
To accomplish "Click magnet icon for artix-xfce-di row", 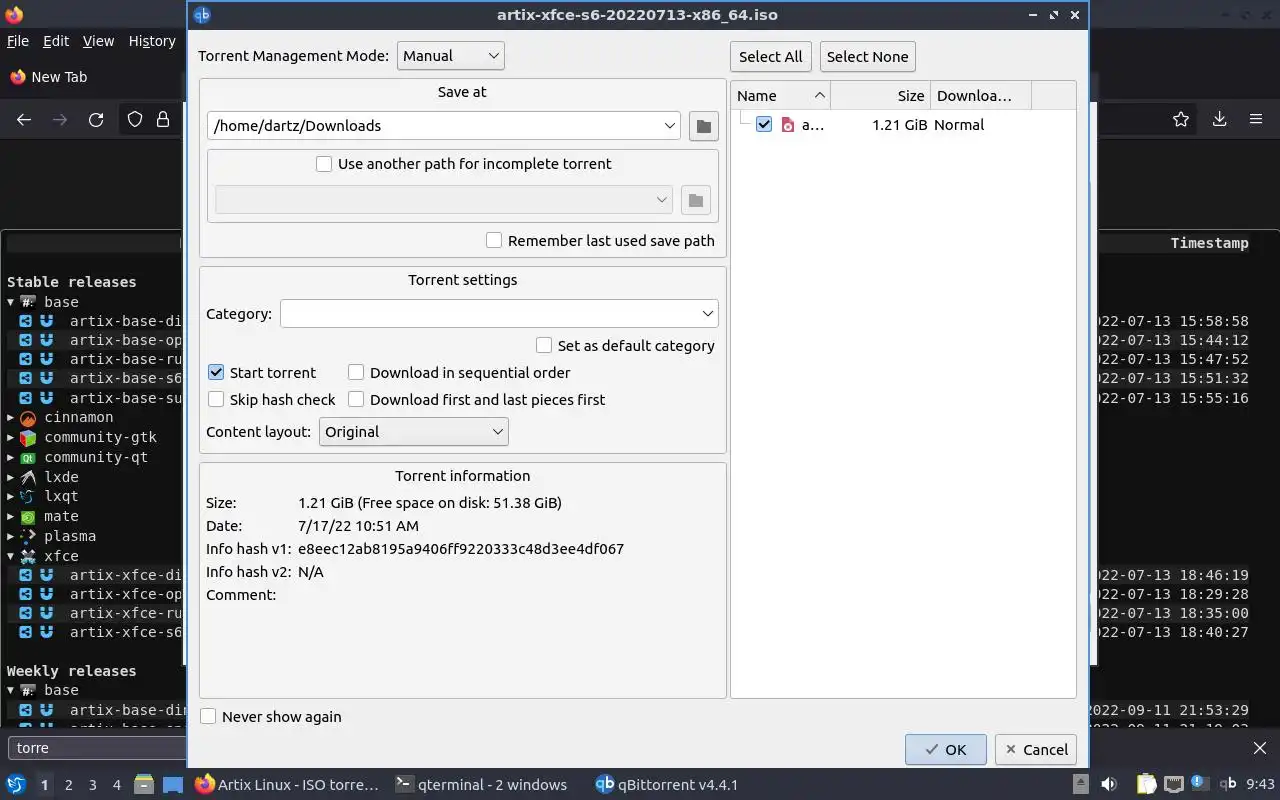I will (x=46, y=575).
